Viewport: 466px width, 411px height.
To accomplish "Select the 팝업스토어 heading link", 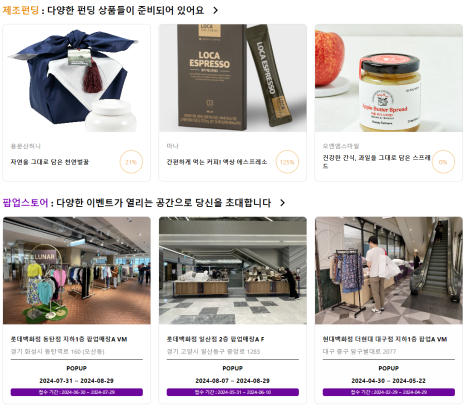I will coord(25,203).
